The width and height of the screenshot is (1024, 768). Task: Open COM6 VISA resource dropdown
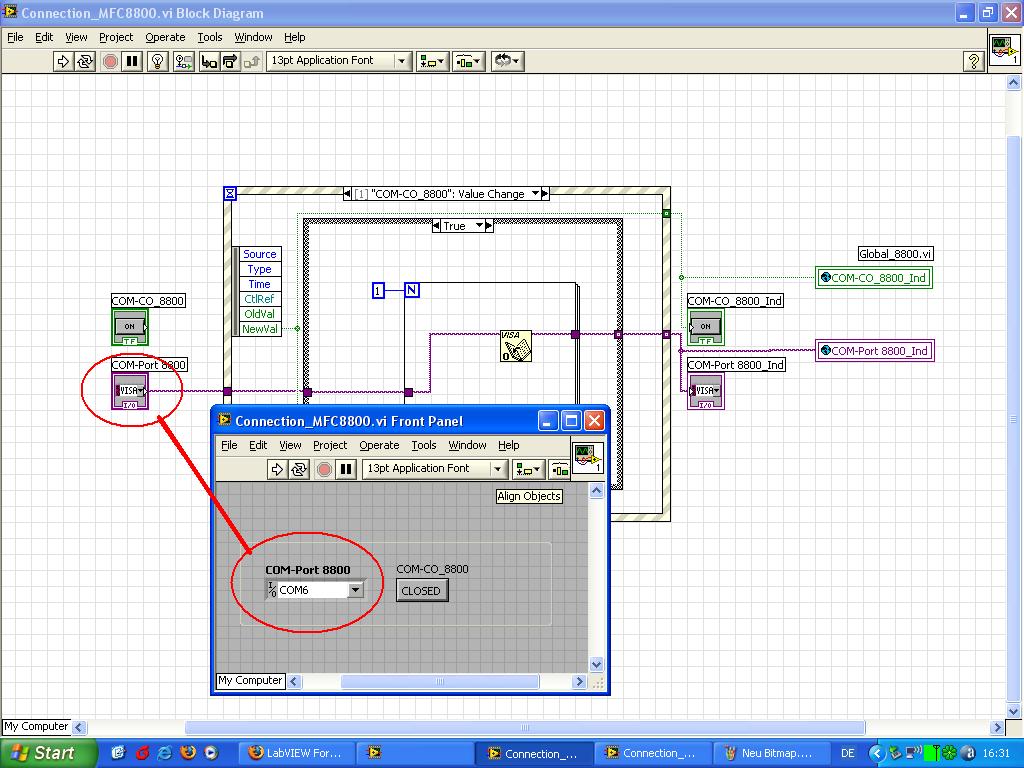click(x=355, y=590)
